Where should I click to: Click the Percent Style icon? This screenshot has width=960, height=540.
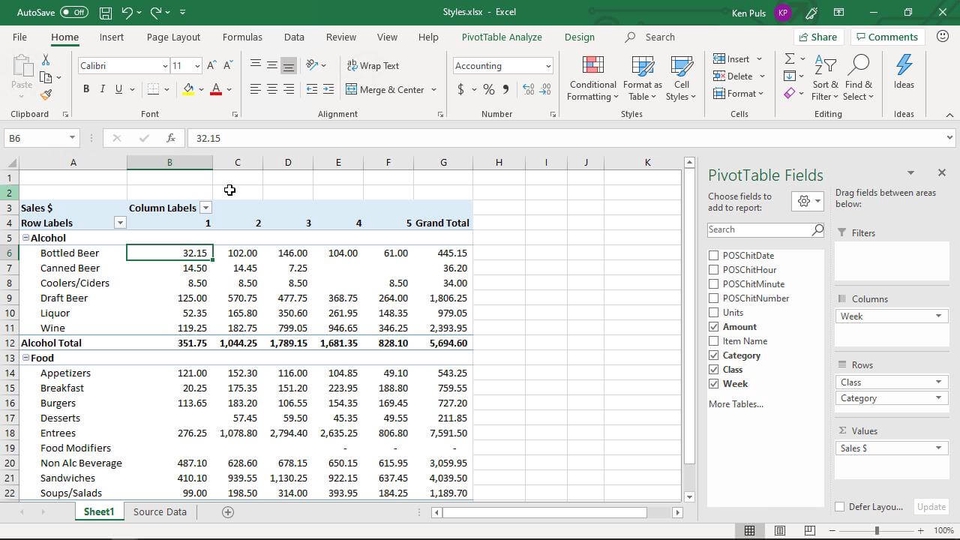pyautogui.click(x=488, y=89)
